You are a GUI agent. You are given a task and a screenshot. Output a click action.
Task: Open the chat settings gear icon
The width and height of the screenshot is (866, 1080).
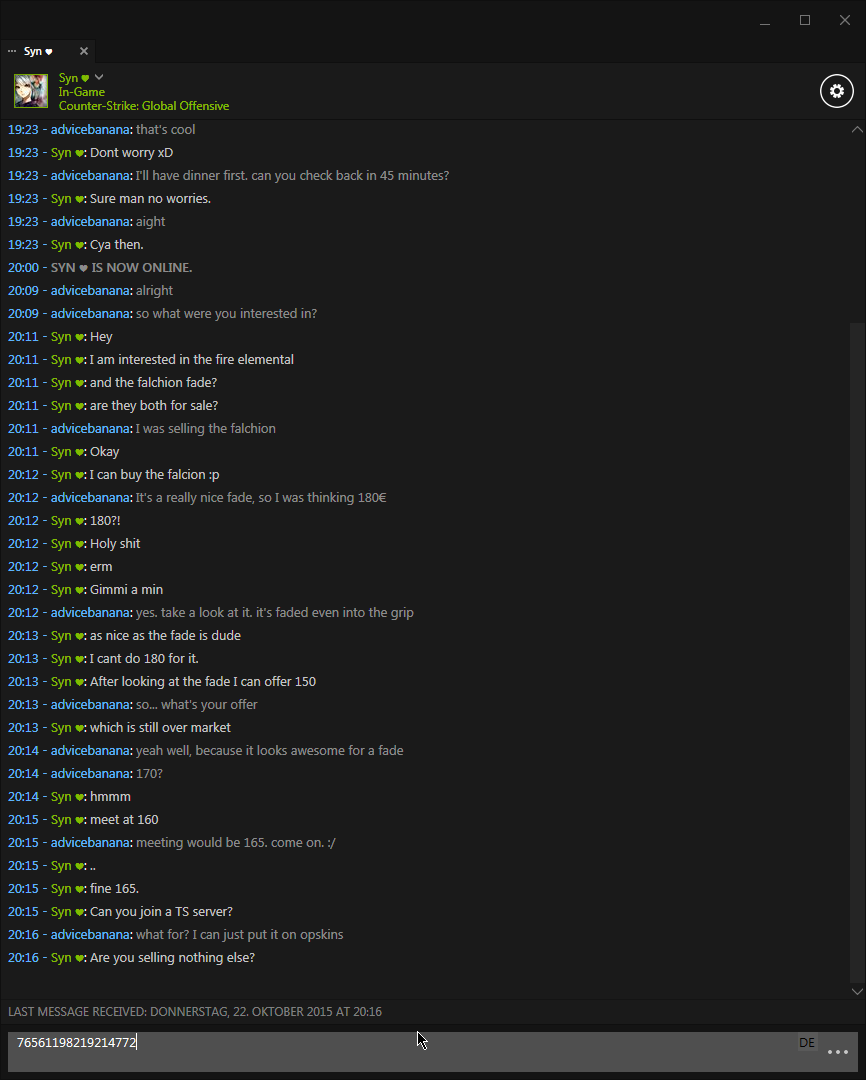point(836,91)
